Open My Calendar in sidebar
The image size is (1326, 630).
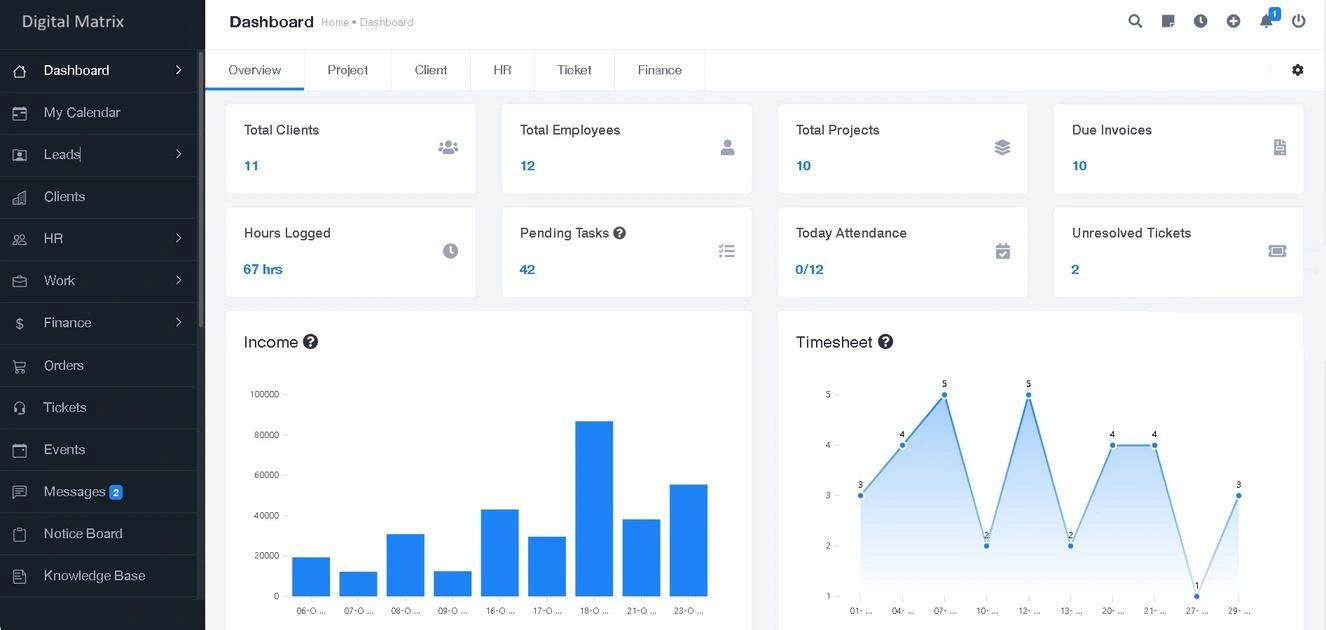98,113
